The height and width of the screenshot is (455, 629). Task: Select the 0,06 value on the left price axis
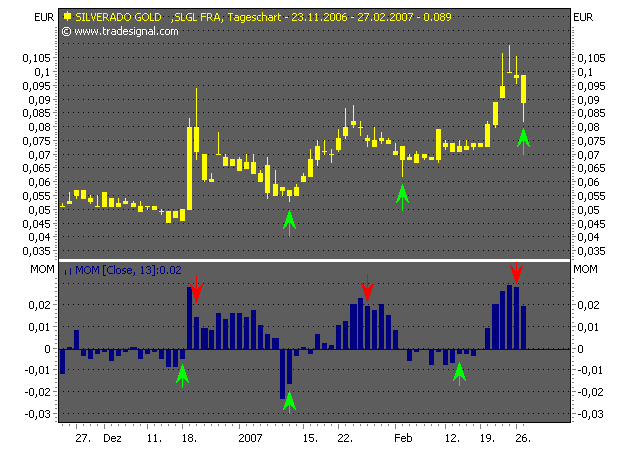point(39,182)
